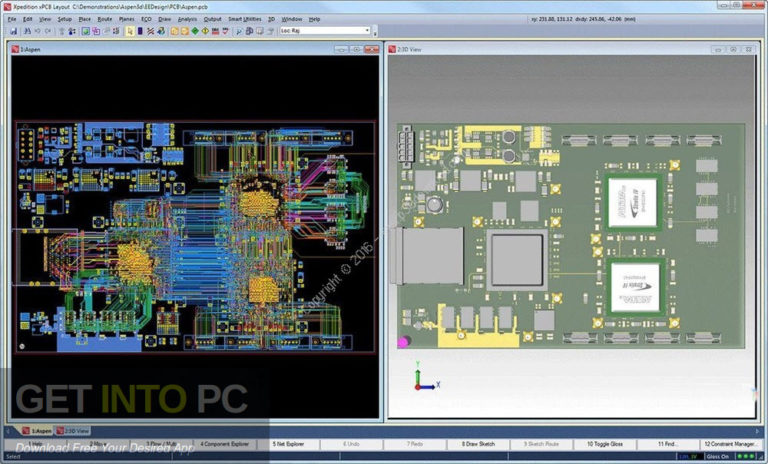This screenshot has width=768, height=464.
Task: Open the Planes menu
Action: 126,19
